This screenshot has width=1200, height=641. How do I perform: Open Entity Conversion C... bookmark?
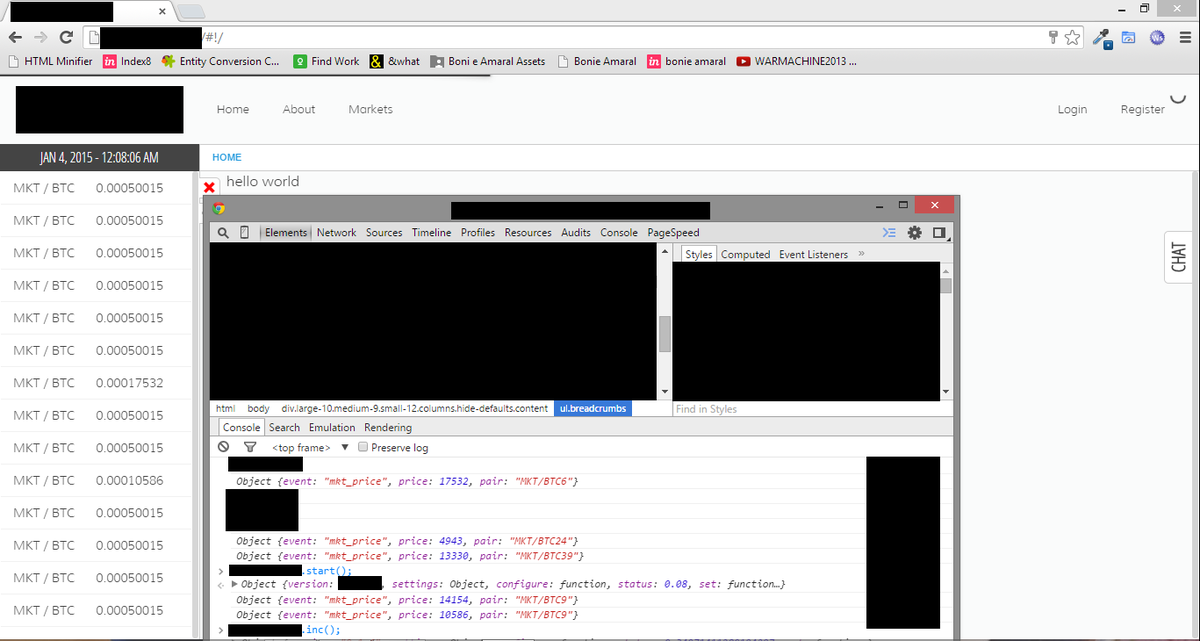point(220,61)
